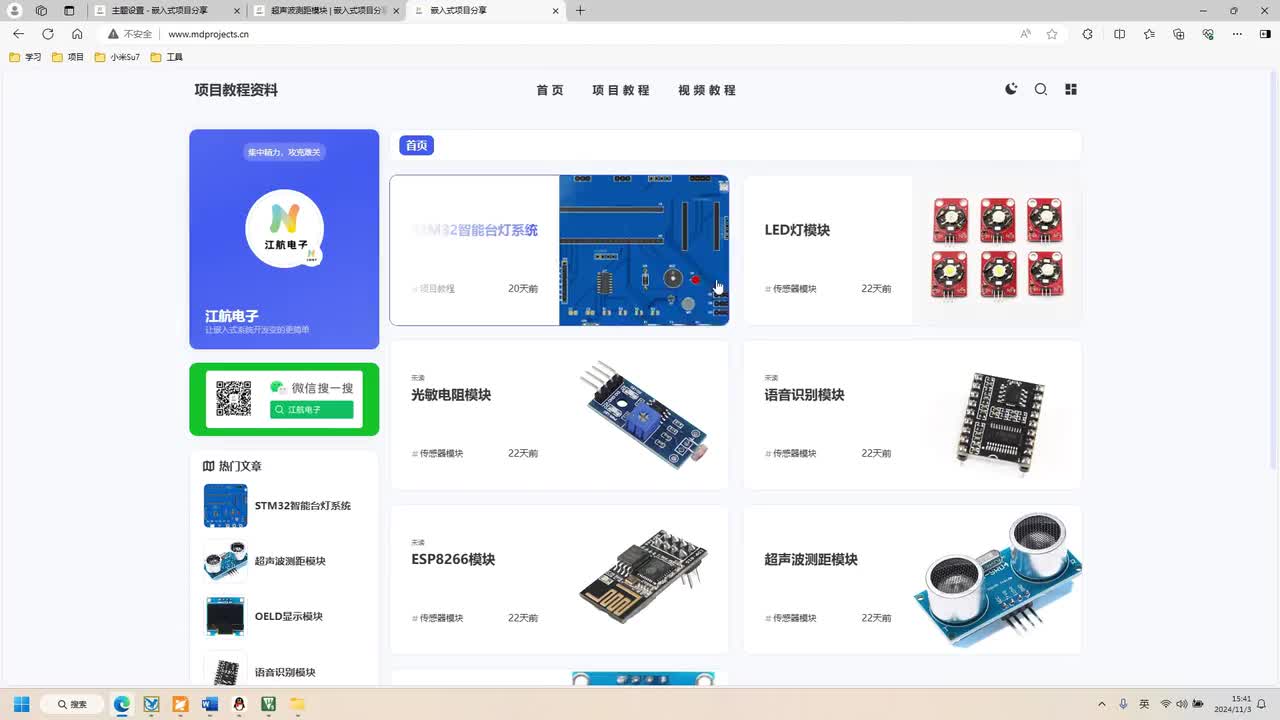Switch to the 主题设置 browser tab

pyautogui.click(x=165, y=11)
